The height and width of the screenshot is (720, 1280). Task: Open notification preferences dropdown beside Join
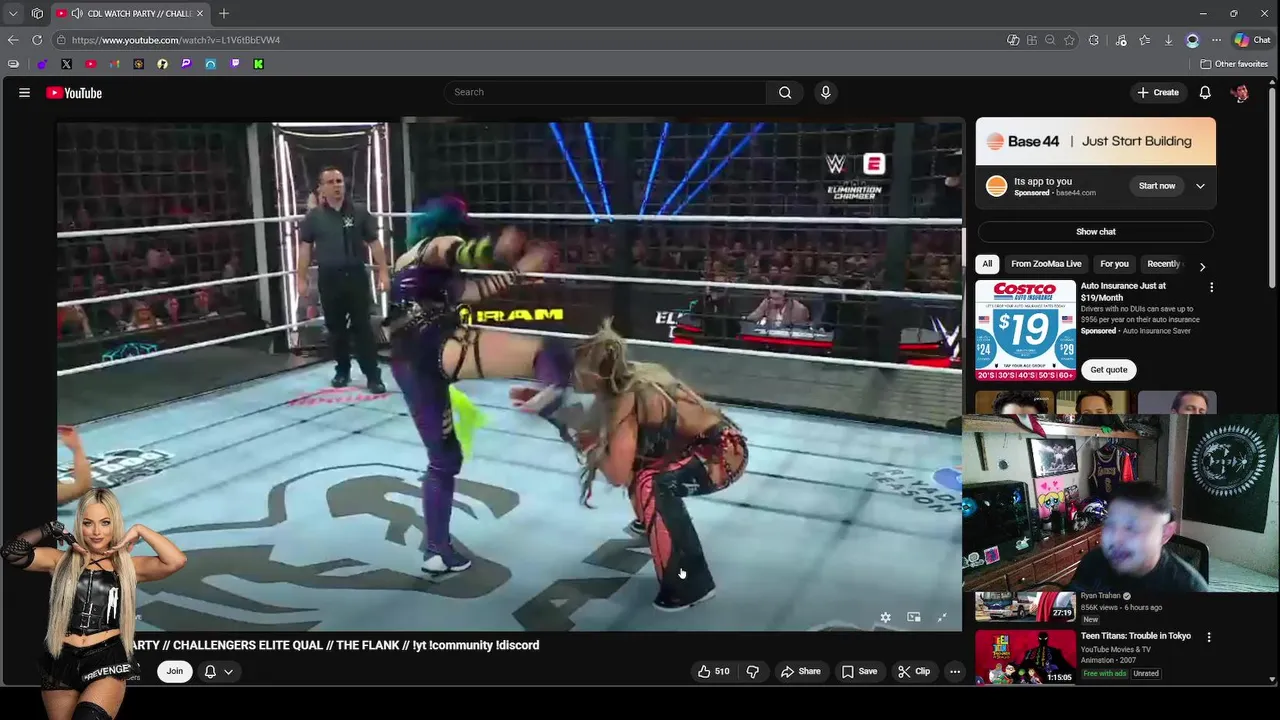pyautogui.click(x=219, y=671)
